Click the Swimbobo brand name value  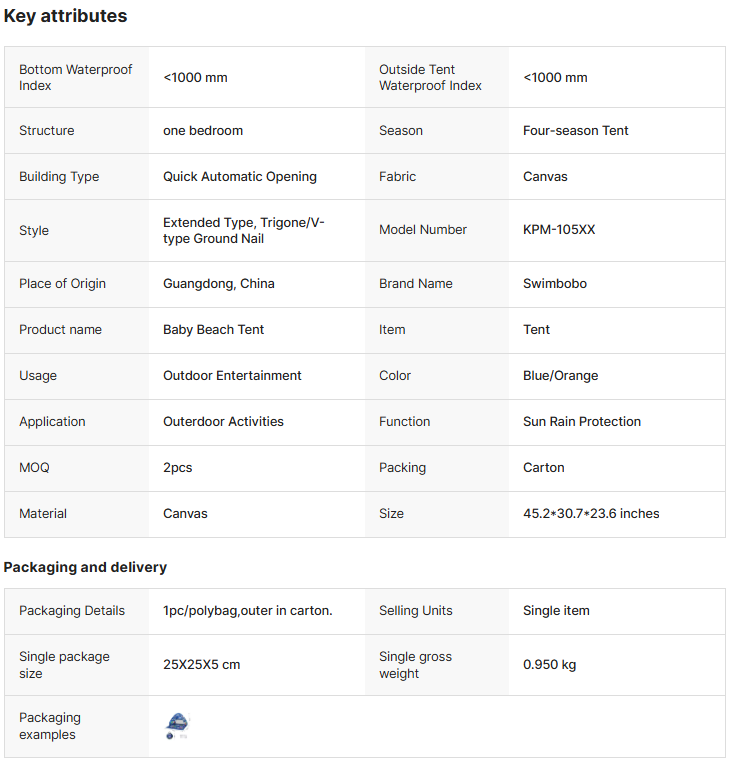coord(555,284)
